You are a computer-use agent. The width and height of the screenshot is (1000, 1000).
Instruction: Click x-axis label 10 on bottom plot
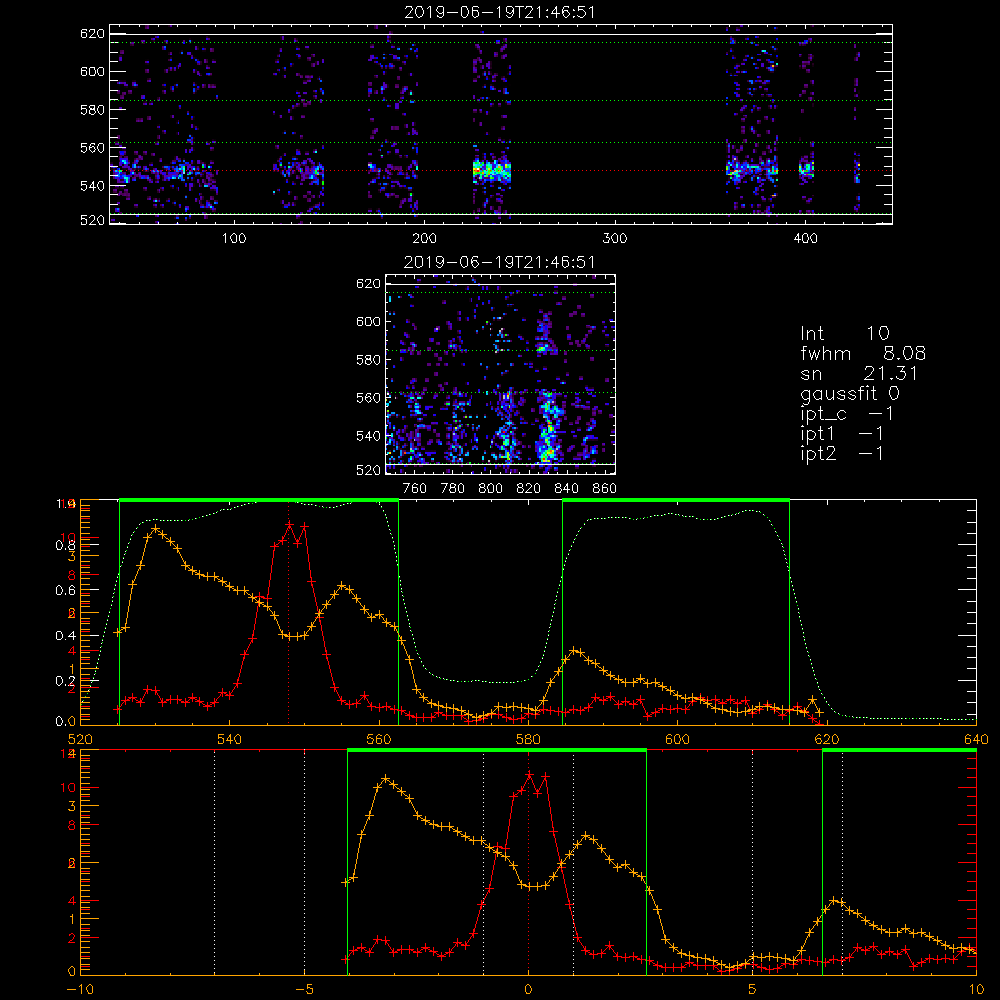(x=976, y=989)
